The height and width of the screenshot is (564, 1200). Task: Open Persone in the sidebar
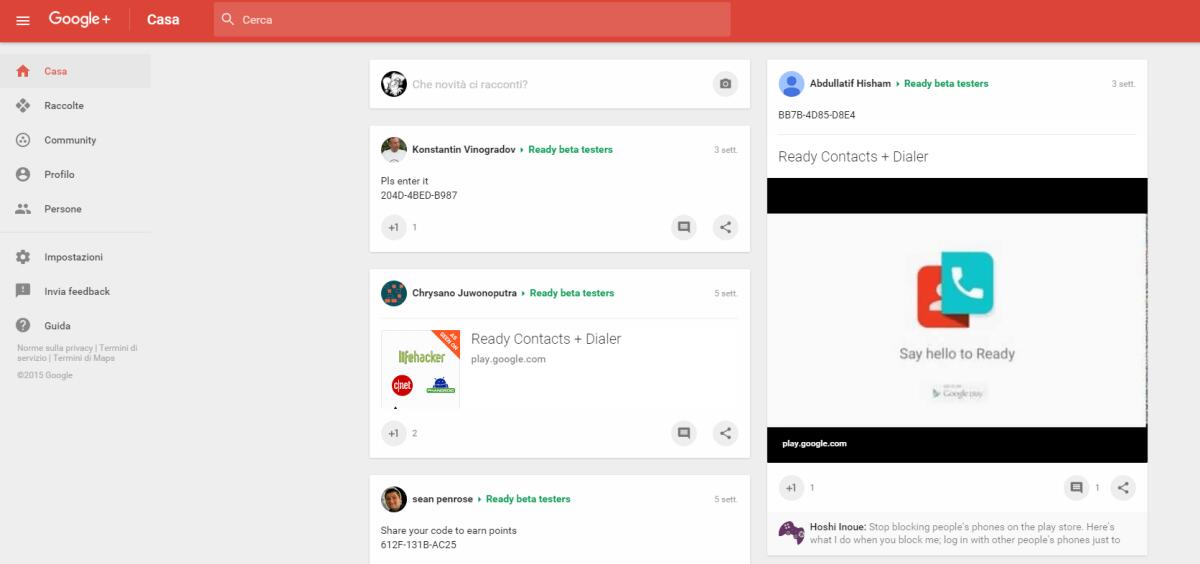pyautogui.click(x=75, y=209)
